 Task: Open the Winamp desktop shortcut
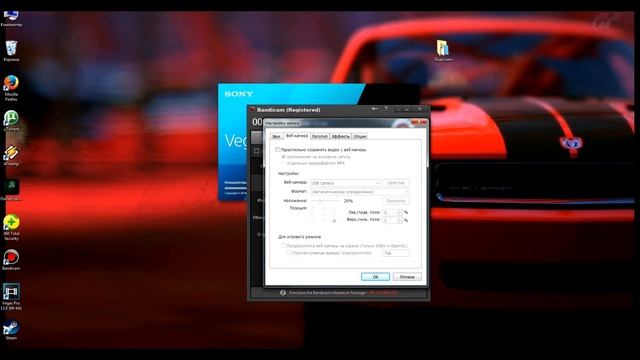point(11,156)
